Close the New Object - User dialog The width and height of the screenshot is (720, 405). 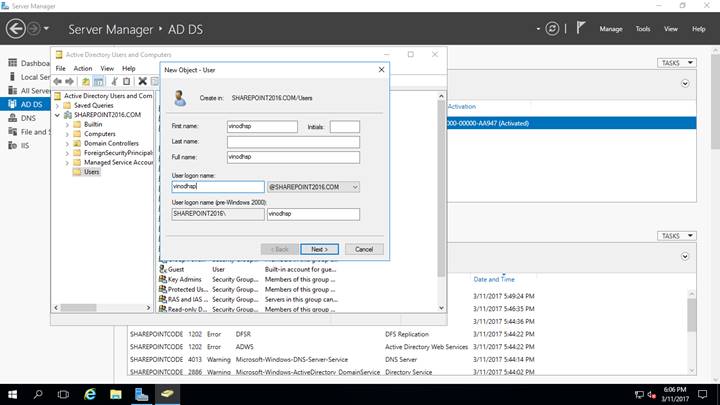pos(381,70)
